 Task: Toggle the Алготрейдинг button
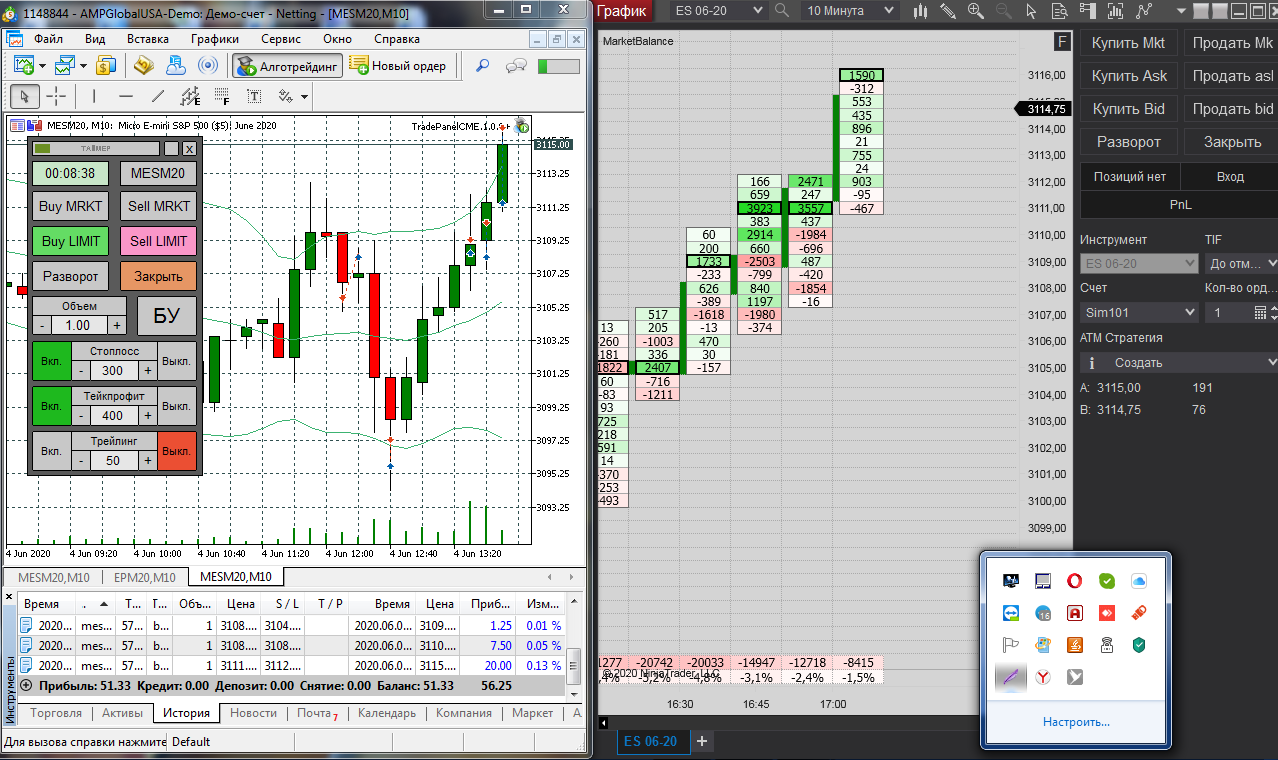288,66
